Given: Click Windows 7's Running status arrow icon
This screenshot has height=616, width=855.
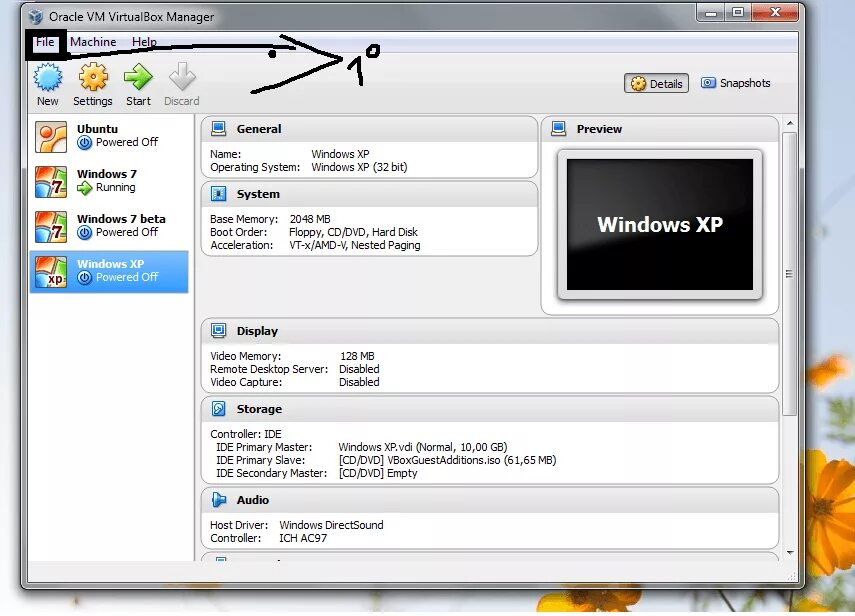Looking at the screenshot, I should [85, 188].
